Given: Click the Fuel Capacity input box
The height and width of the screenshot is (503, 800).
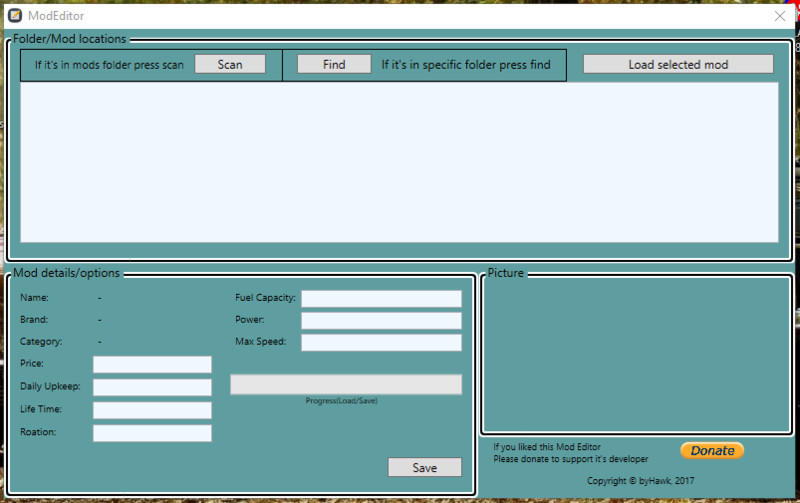Looking at the screenshot, I should point(381,298).
